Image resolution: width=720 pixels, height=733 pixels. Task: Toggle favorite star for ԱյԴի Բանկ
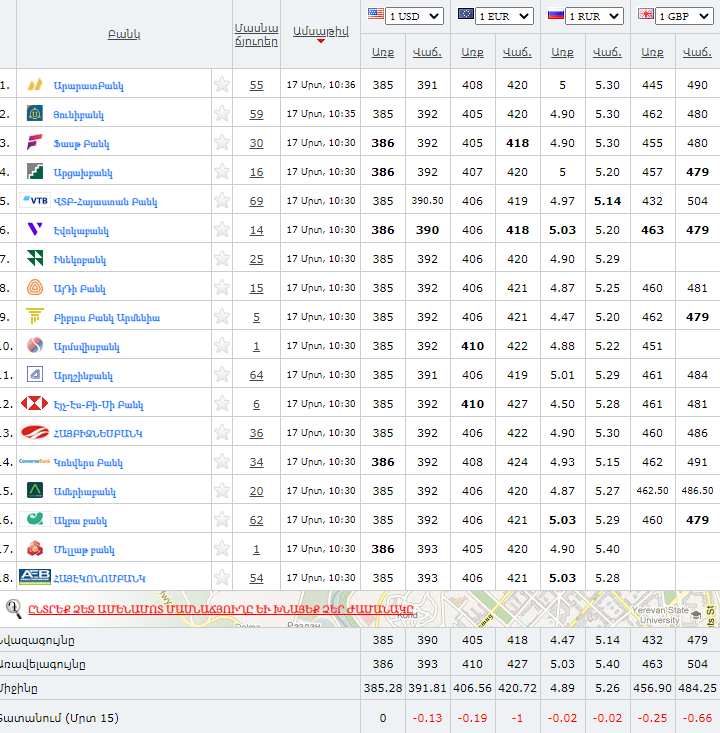(222, 287)
